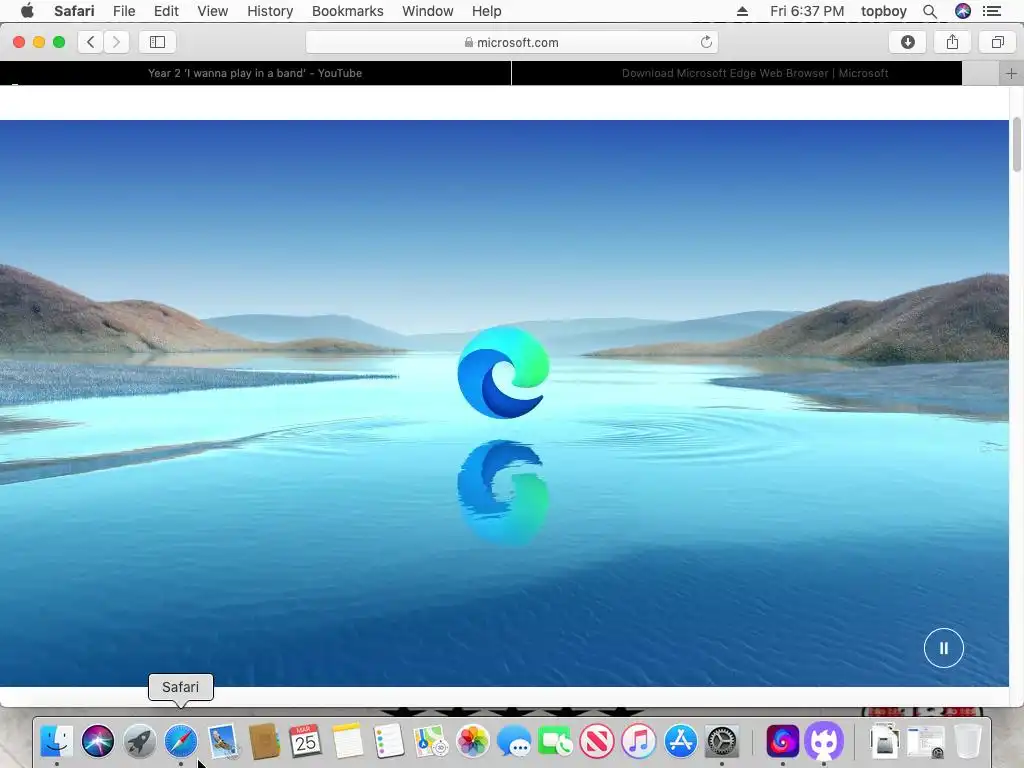Open Reminders from the Dock
Image resolution: width=1024 pixels, height=768 pixels.
click(389, 741)
